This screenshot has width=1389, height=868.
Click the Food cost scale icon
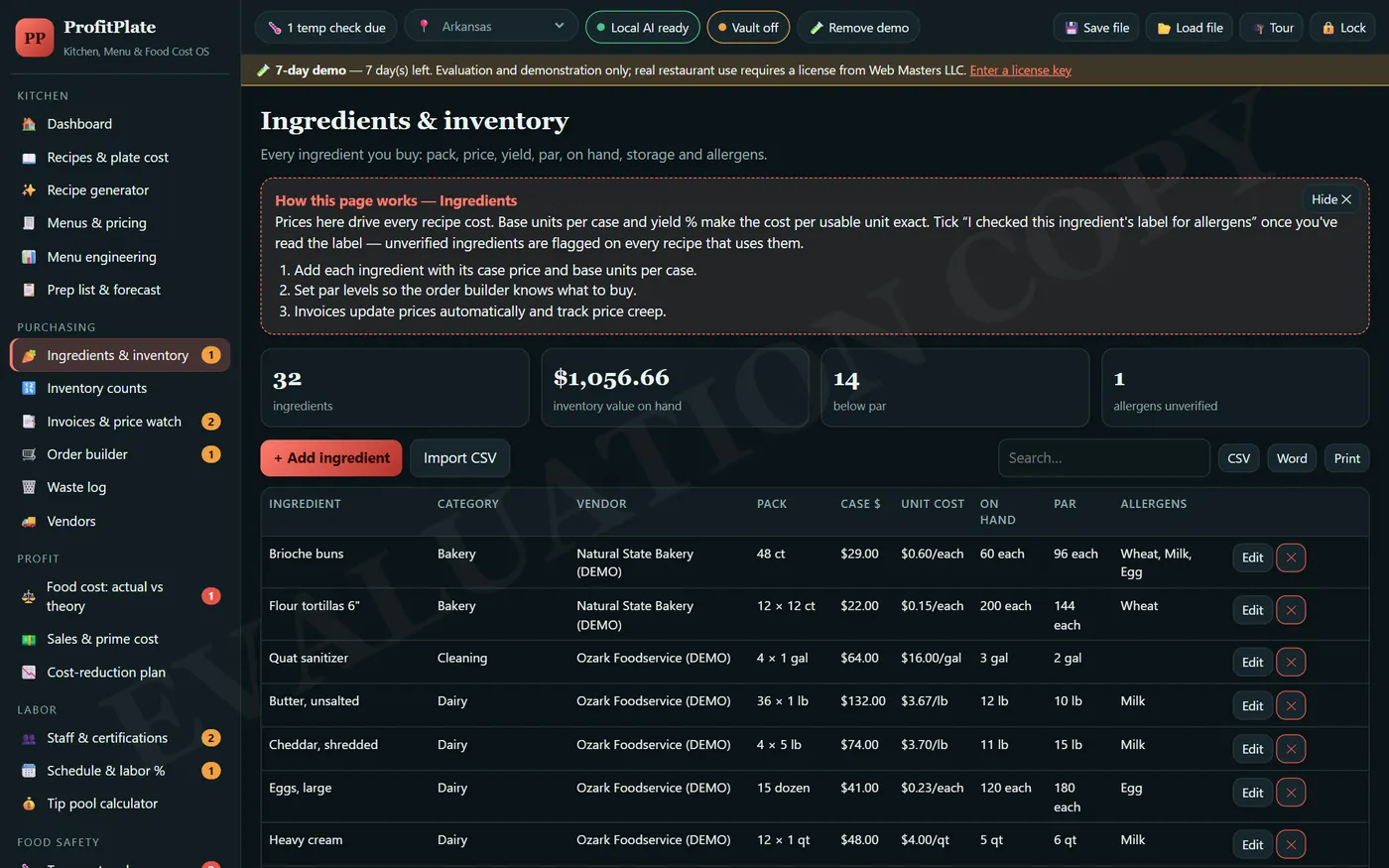[x=29, y=596]
